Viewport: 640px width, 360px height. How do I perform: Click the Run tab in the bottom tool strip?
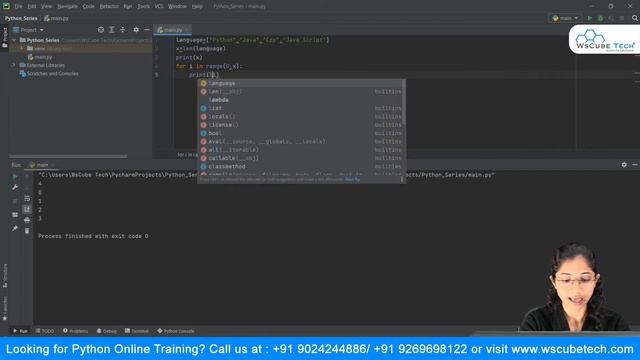20,331
